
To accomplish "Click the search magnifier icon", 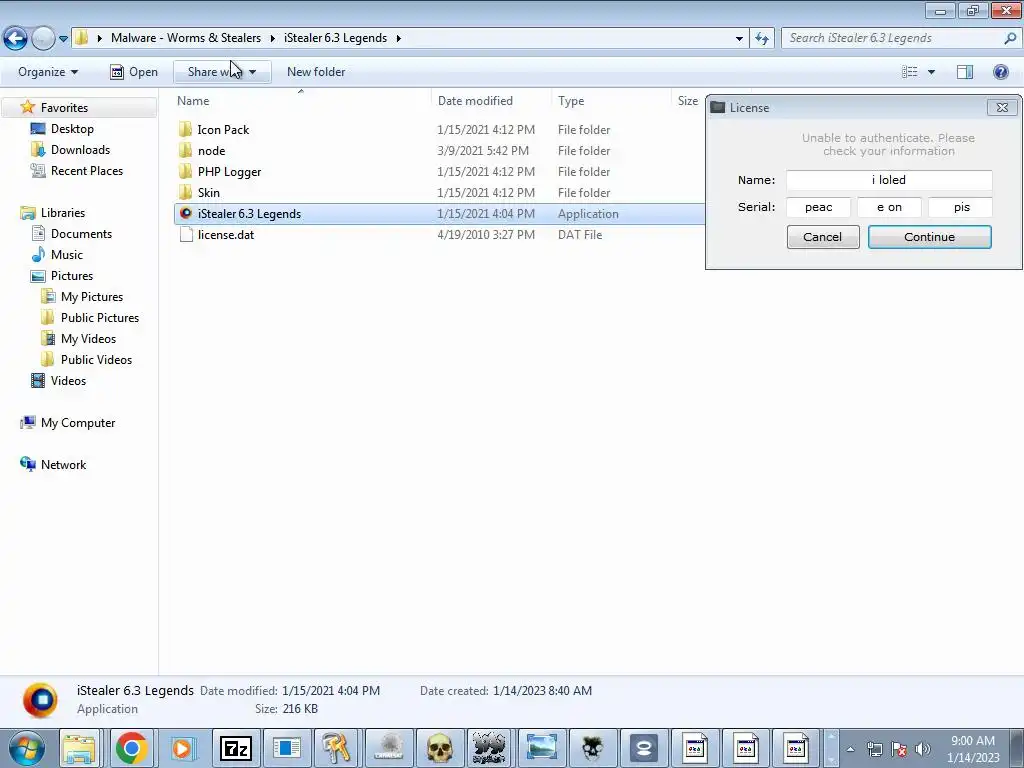I will tap(1010, 38).
